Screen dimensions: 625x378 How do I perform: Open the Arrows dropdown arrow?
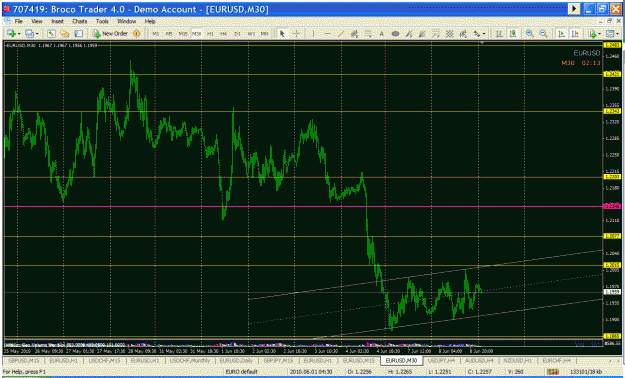[x=484, y=34]
